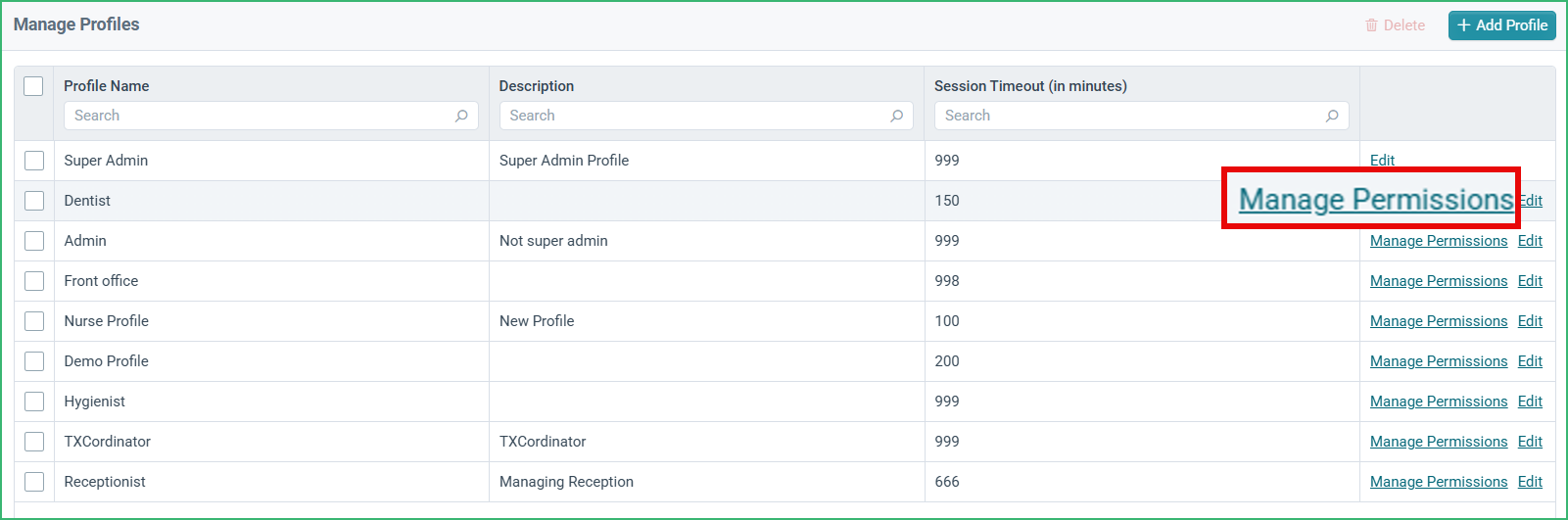Open Manage Permissions for Dentist profile
1568x520 pixels.
1376,199
